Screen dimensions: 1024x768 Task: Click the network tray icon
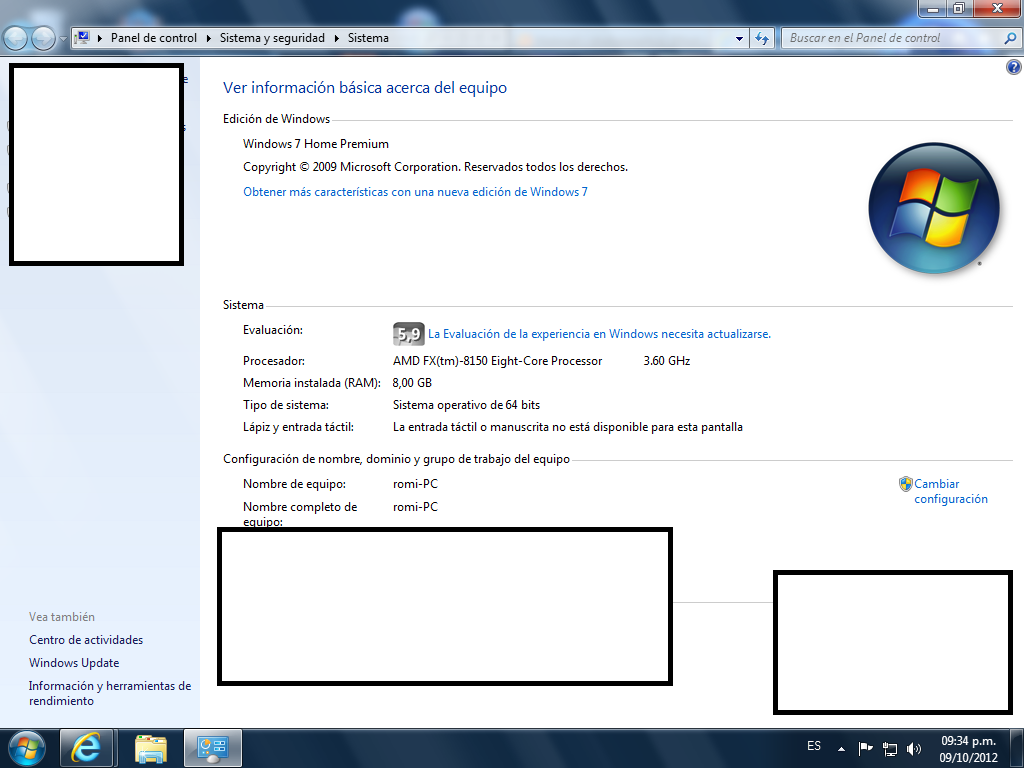point(889,748)
